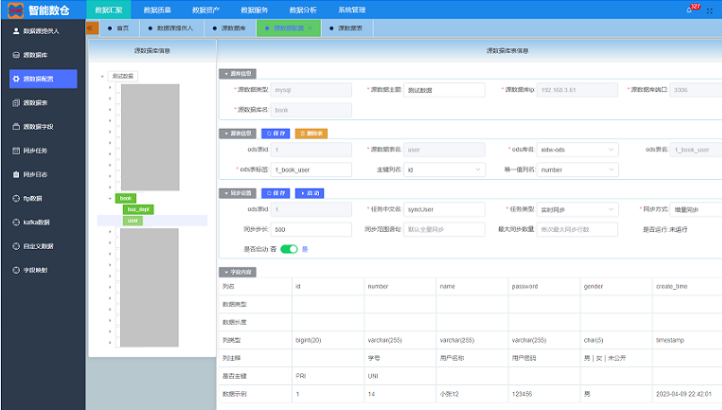Viewport: 722px width, 410px height.
Task: Collapse the sidebar with the orange arrow
Action: [91, 28]
